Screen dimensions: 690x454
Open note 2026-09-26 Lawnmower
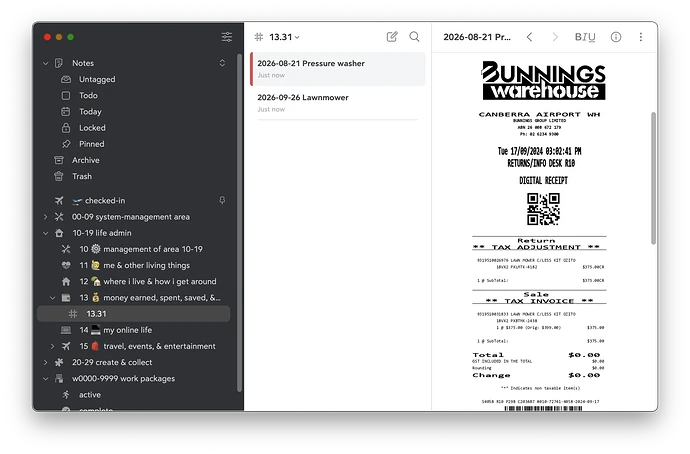(338, 103)
